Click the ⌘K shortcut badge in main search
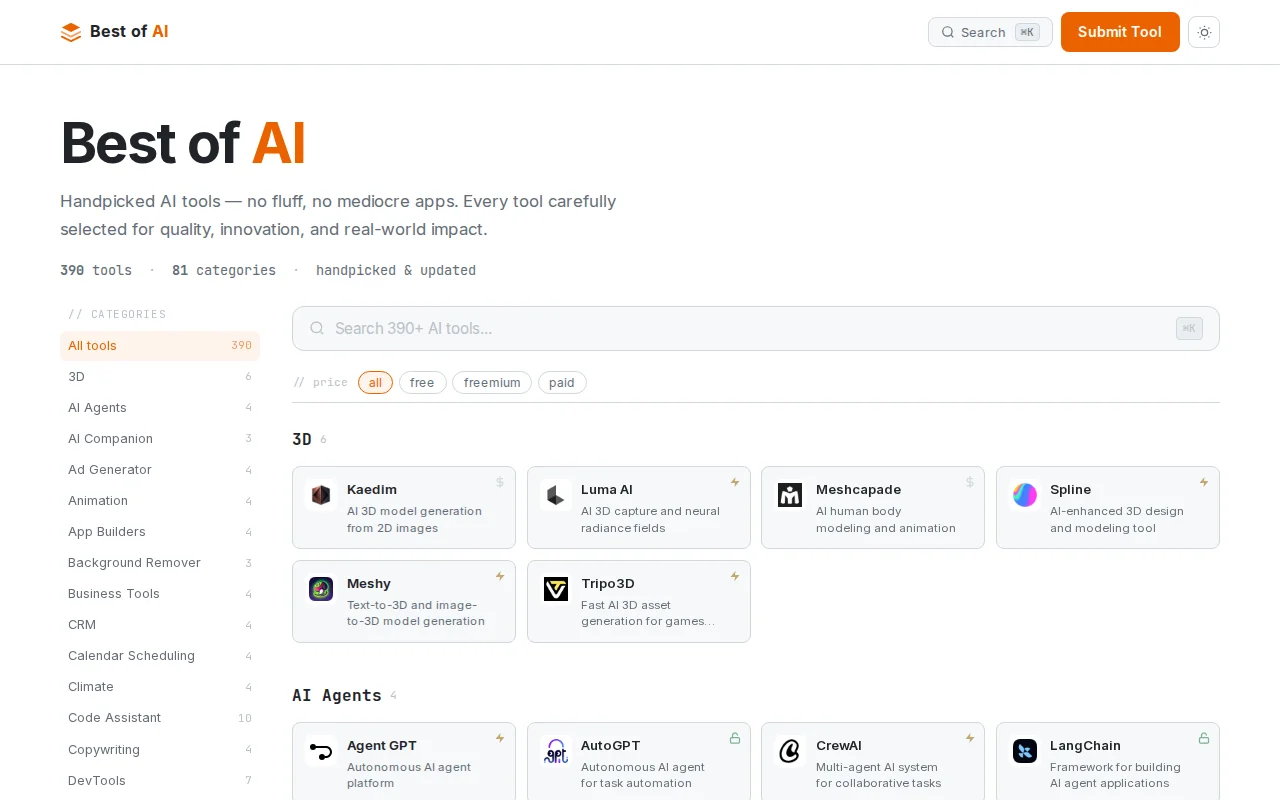Screen dimensions: 1280x800 (1189, 328)
